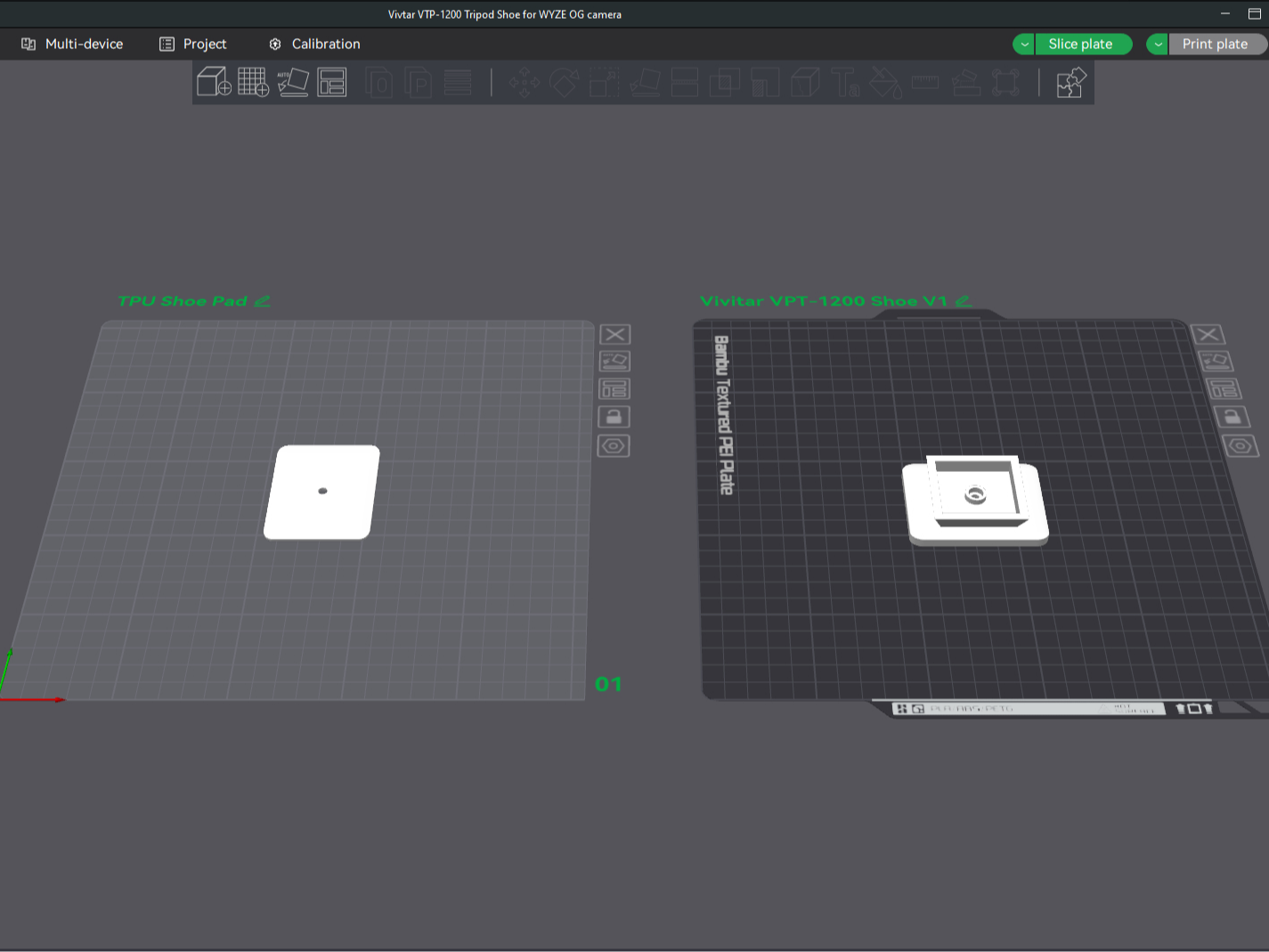Select the Text shape tool icon
Screen dimensions: 1269x952
(845, 83)
